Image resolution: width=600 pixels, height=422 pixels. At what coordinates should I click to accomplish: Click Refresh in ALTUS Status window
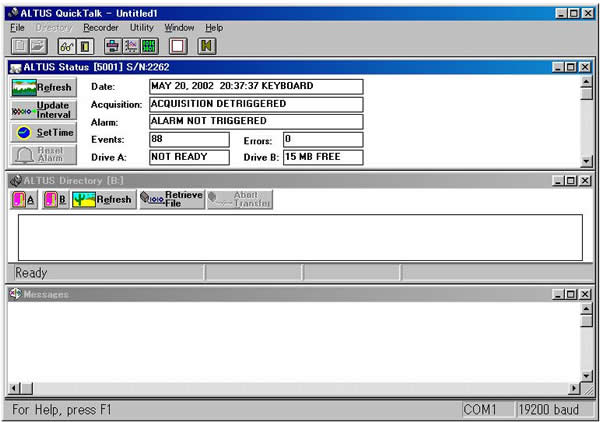tap(44, 87)
